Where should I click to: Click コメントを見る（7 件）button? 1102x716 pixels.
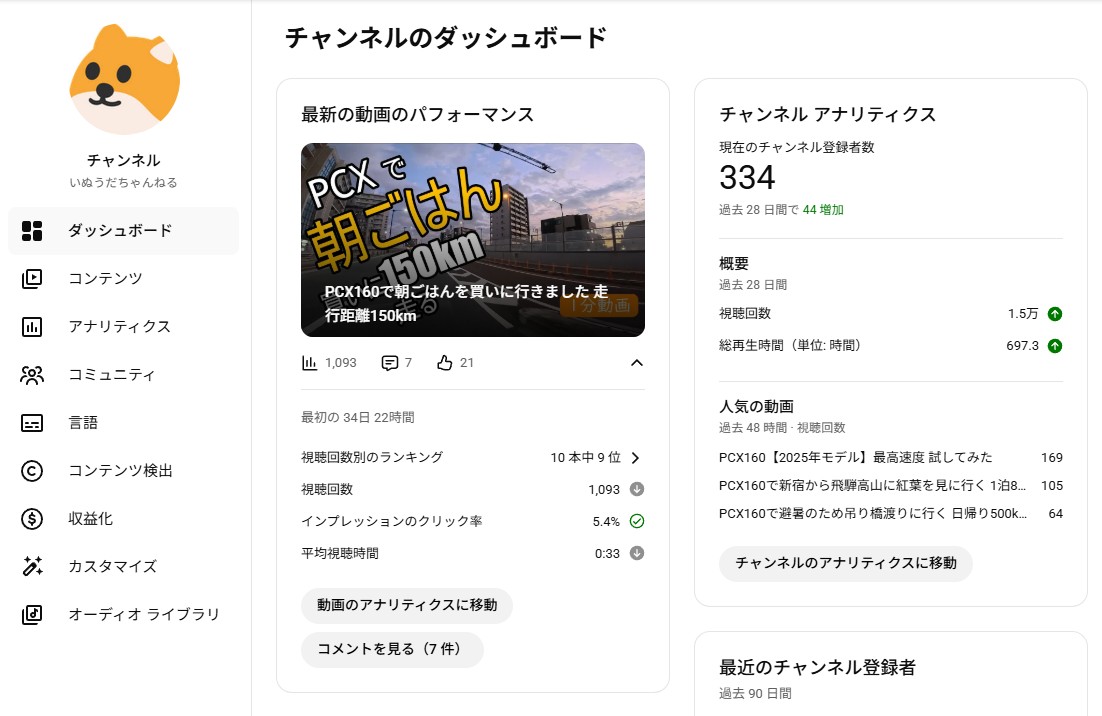click(392, 649)
